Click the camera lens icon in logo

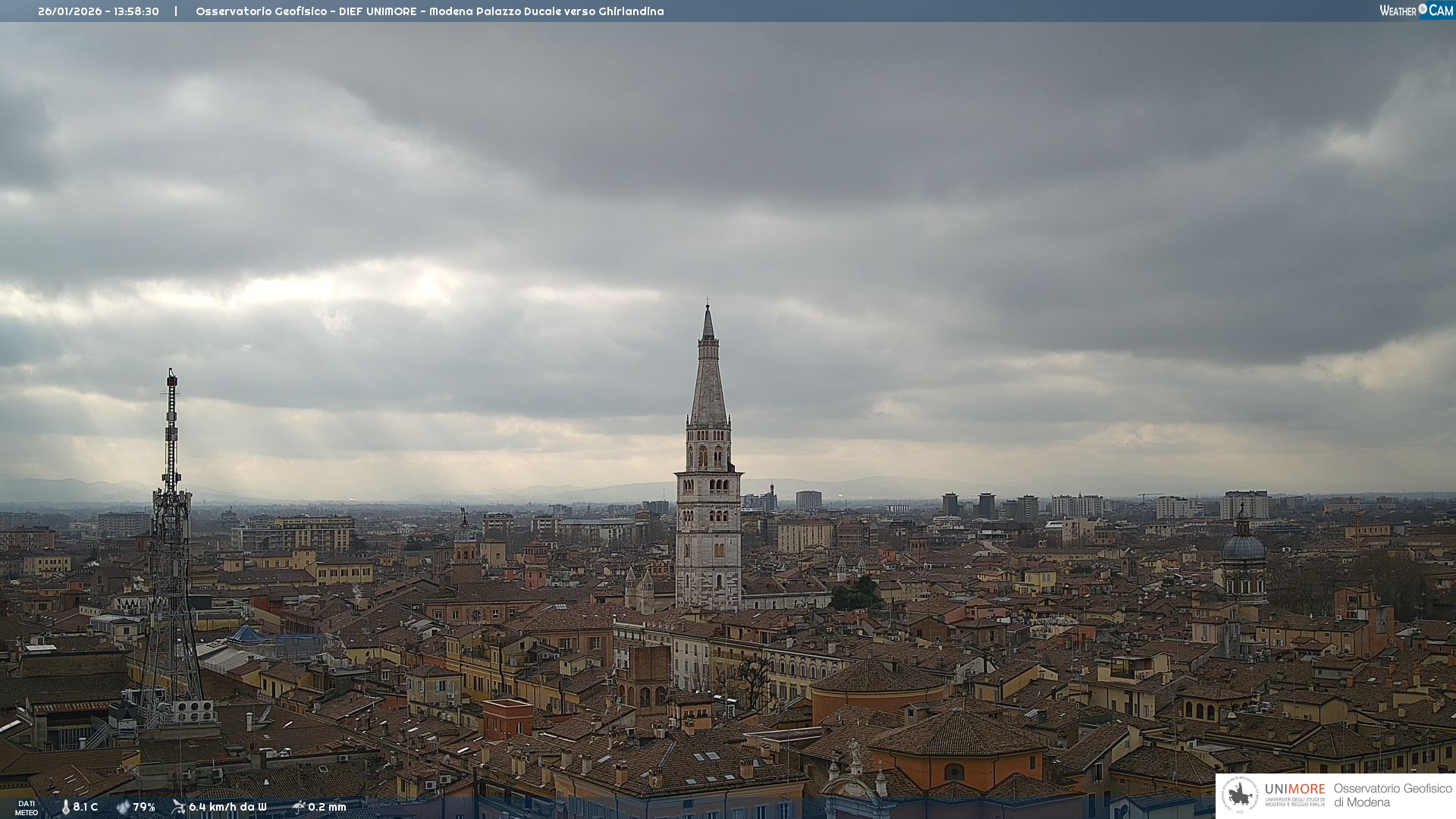(x=1423, y=9)
